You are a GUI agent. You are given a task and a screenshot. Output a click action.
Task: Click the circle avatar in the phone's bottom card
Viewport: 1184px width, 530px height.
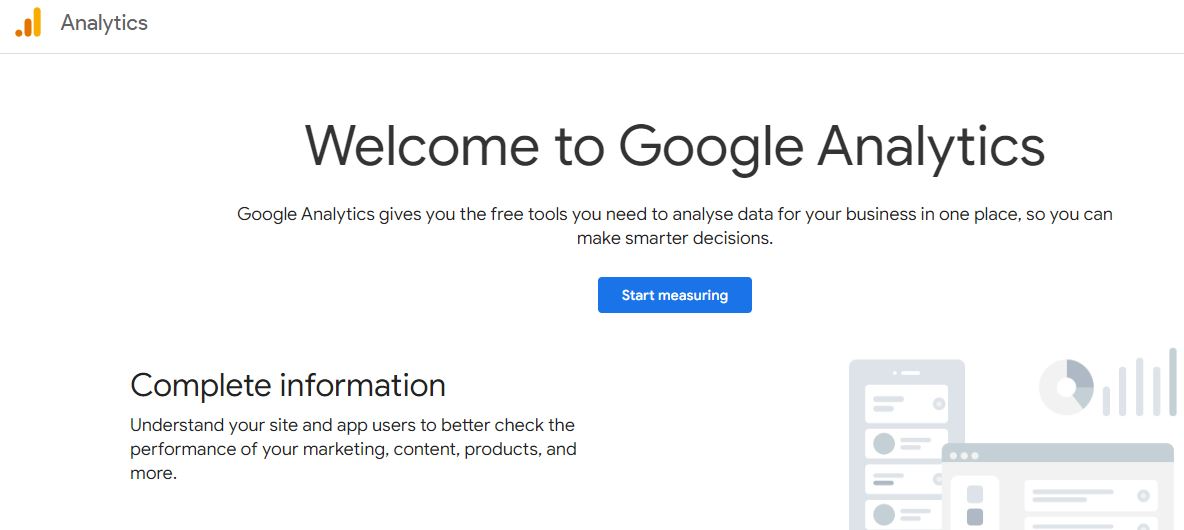coord(884,516)
